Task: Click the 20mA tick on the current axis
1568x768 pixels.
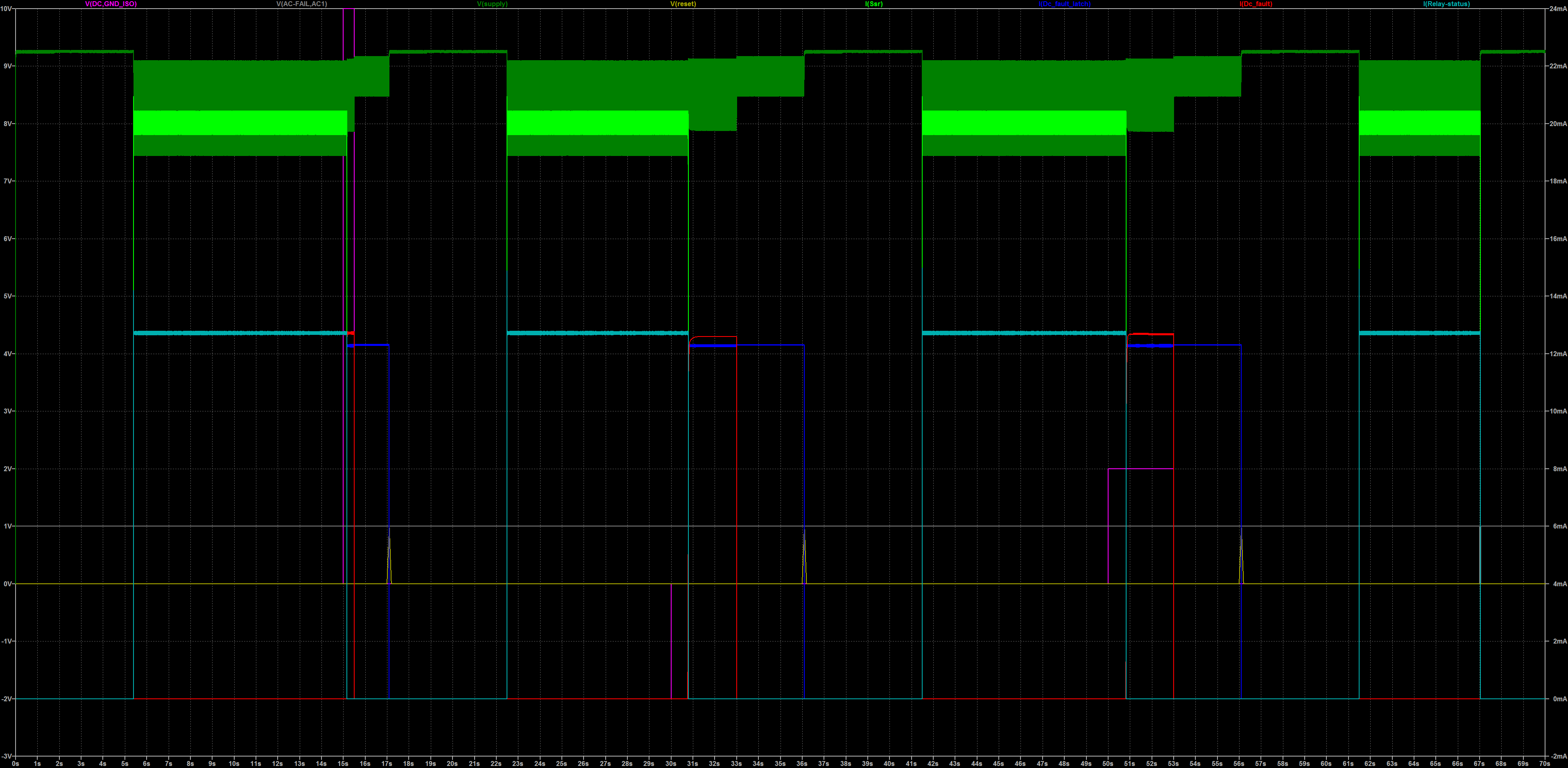Action: coord(1558,124)
